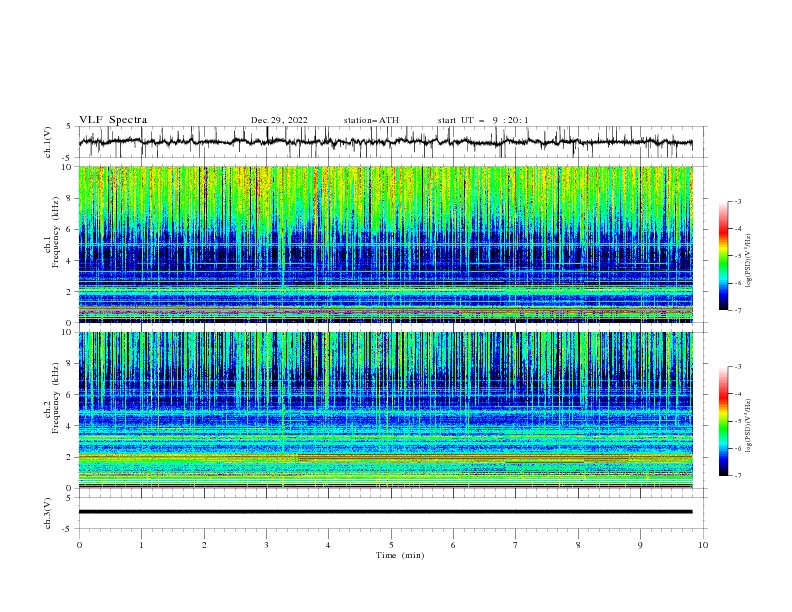The image size is (792, 612).
Task: Click time axis tick label '4'
Action: [328, 545]
